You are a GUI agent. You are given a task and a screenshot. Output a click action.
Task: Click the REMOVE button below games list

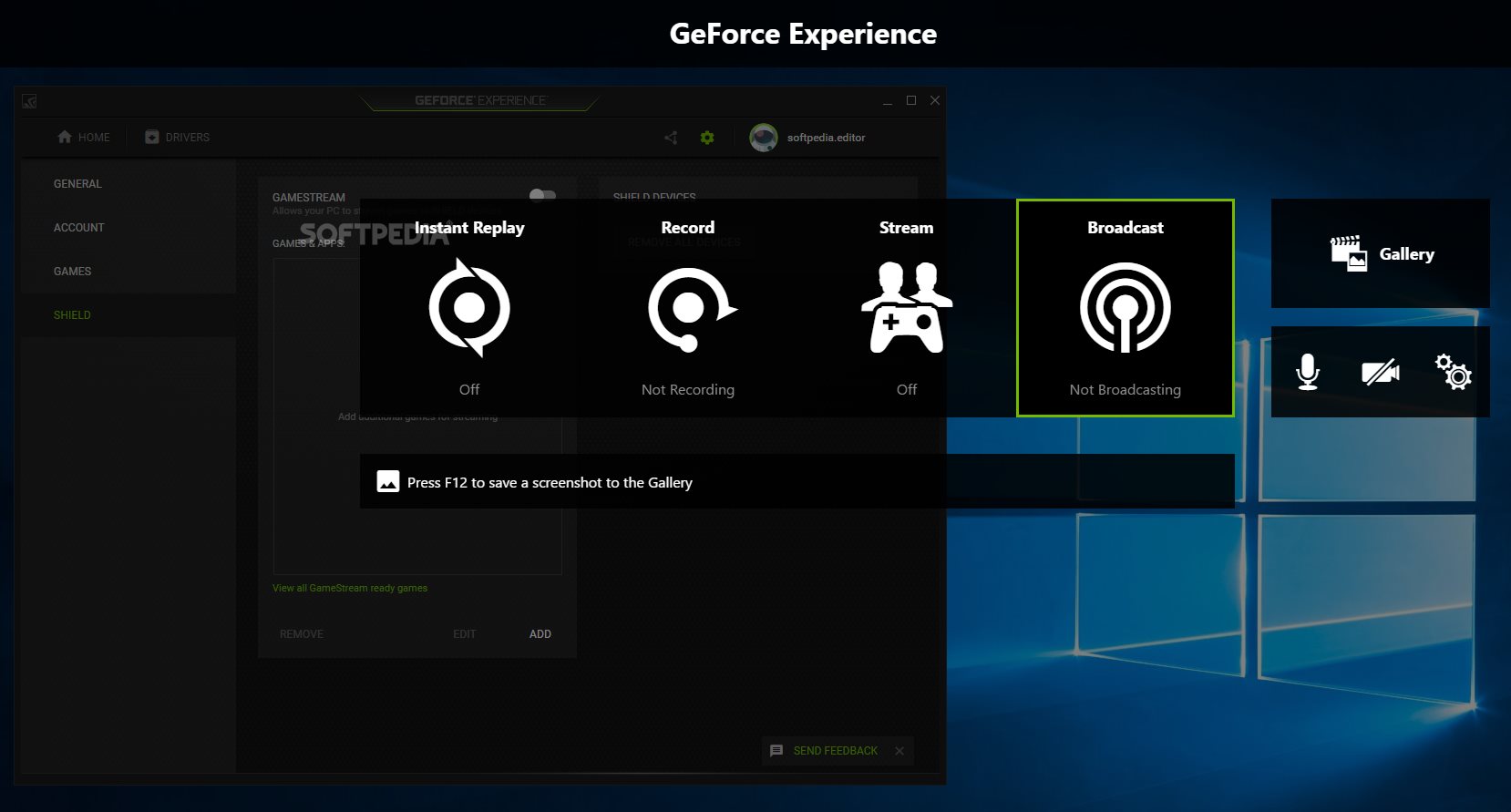pos(302,634)
